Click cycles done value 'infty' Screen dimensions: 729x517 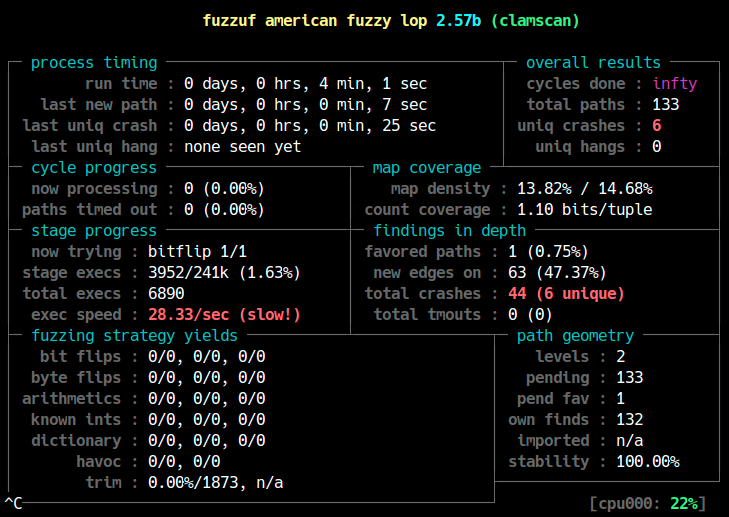675,84
